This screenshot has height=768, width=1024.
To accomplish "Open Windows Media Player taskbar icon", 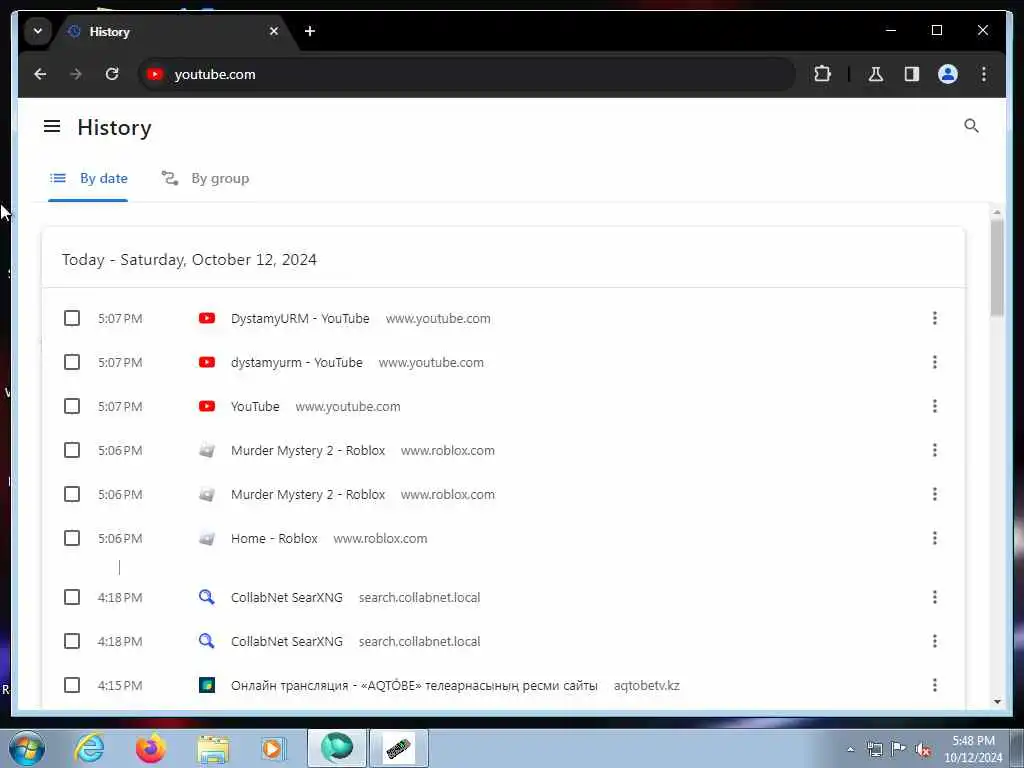I will coord(273,748).
